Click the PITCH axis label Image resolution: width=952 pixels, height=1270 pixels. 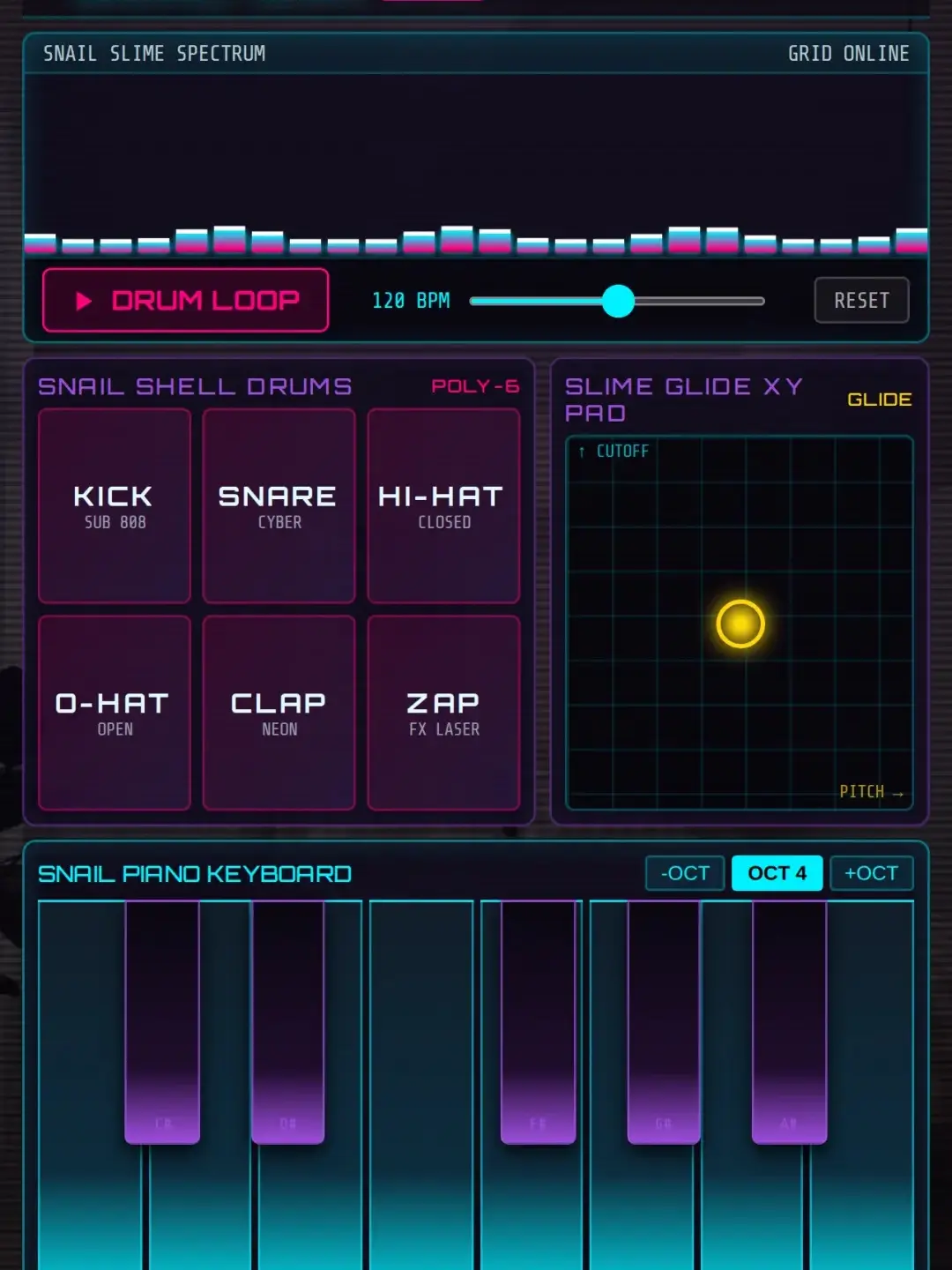(872, 792)
